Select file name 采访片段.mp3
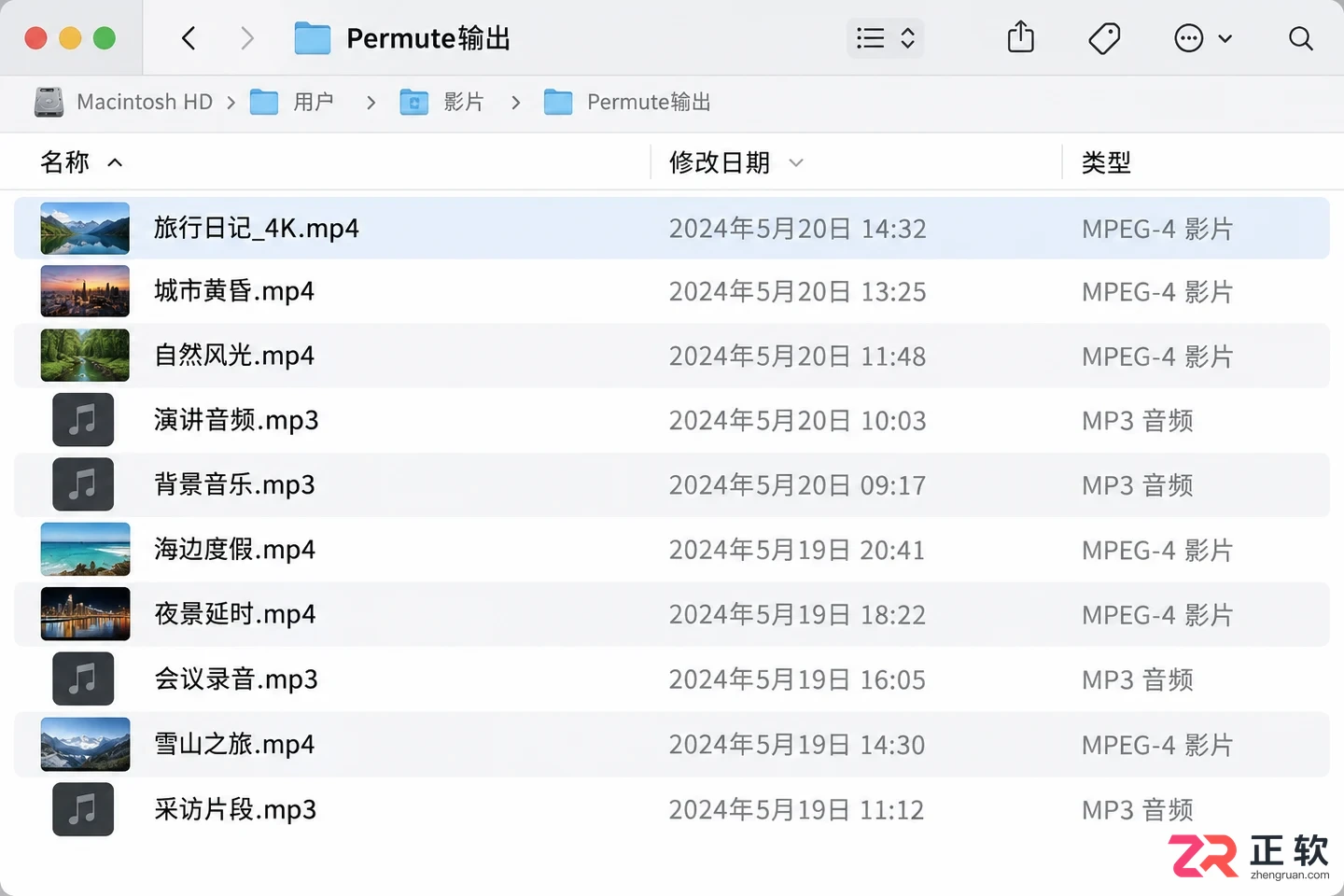The image size is (1344, 896). point(235,809)
